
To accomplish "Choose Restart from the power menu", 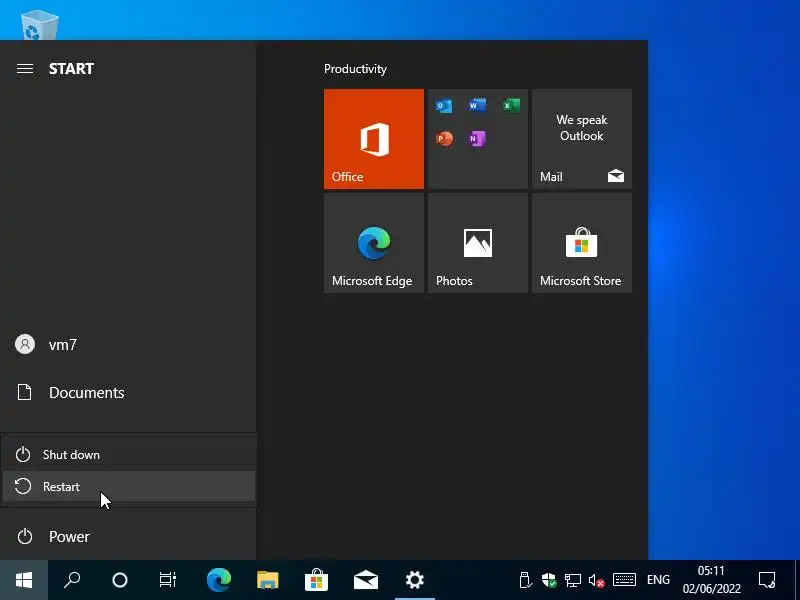I will click(129, 486).
